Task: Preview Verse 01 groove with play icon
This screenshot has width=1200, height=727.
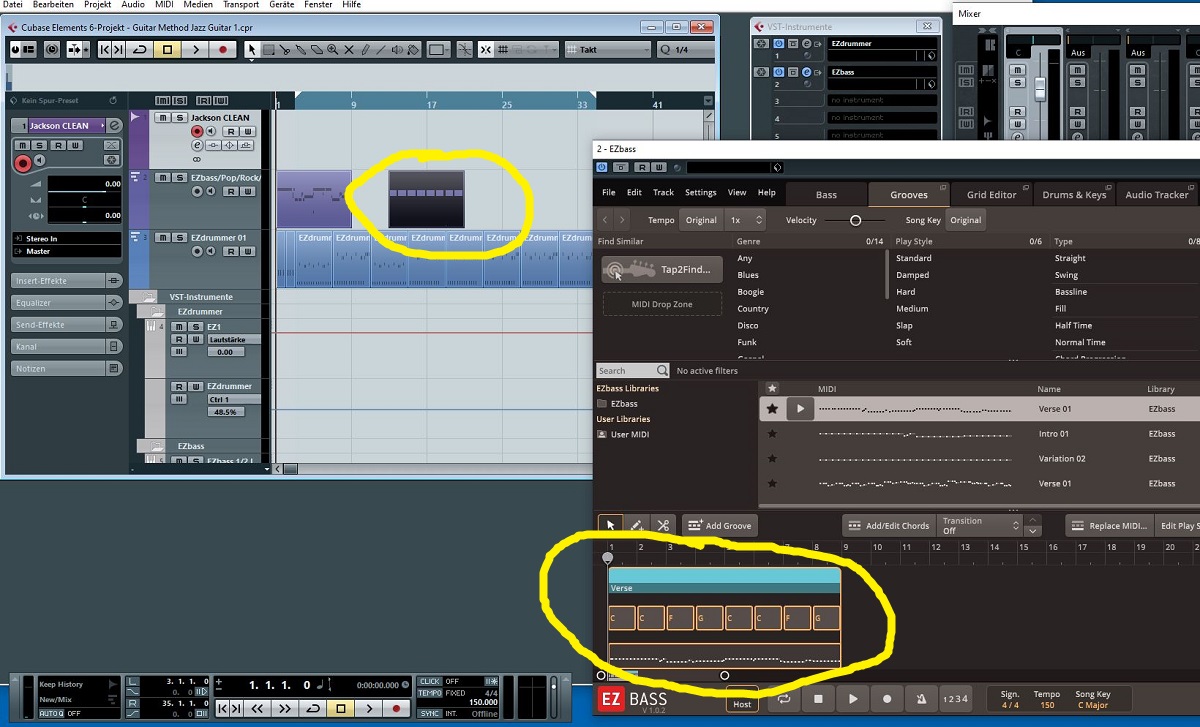Action: (x=799, y=408)
